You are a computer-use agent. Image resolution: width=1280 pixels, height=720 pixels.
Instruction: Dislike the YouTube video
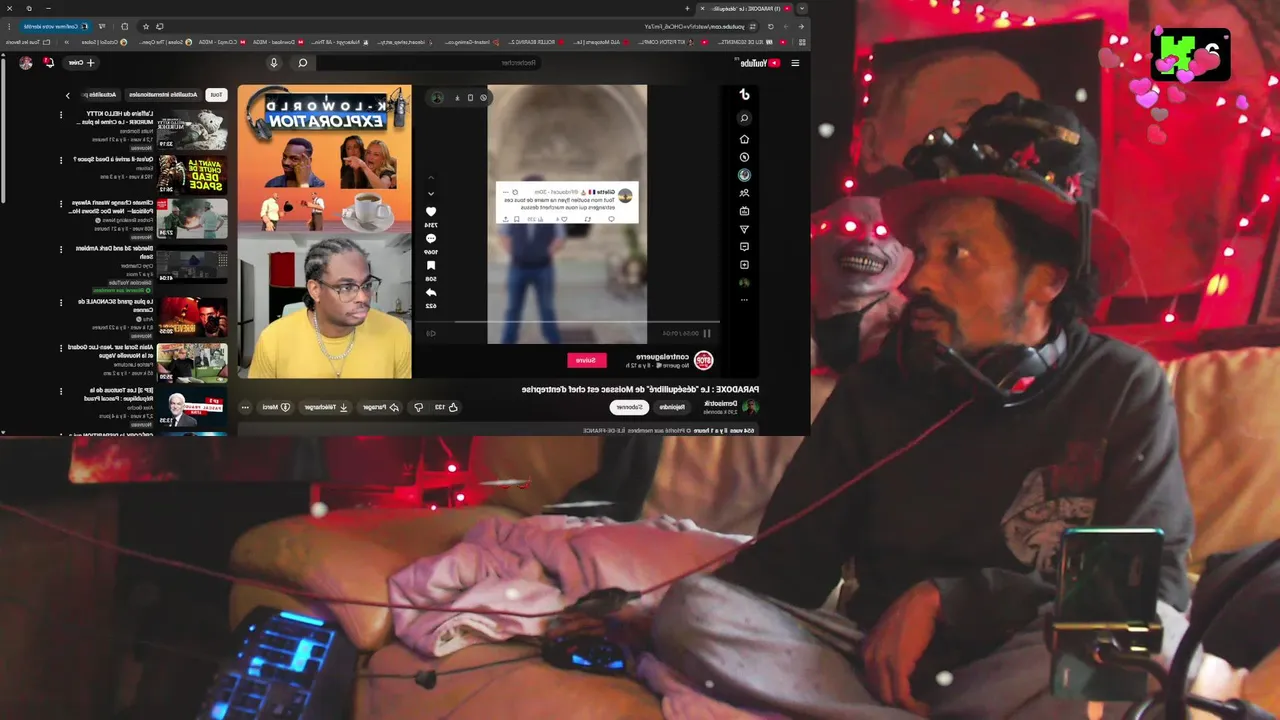419,407
